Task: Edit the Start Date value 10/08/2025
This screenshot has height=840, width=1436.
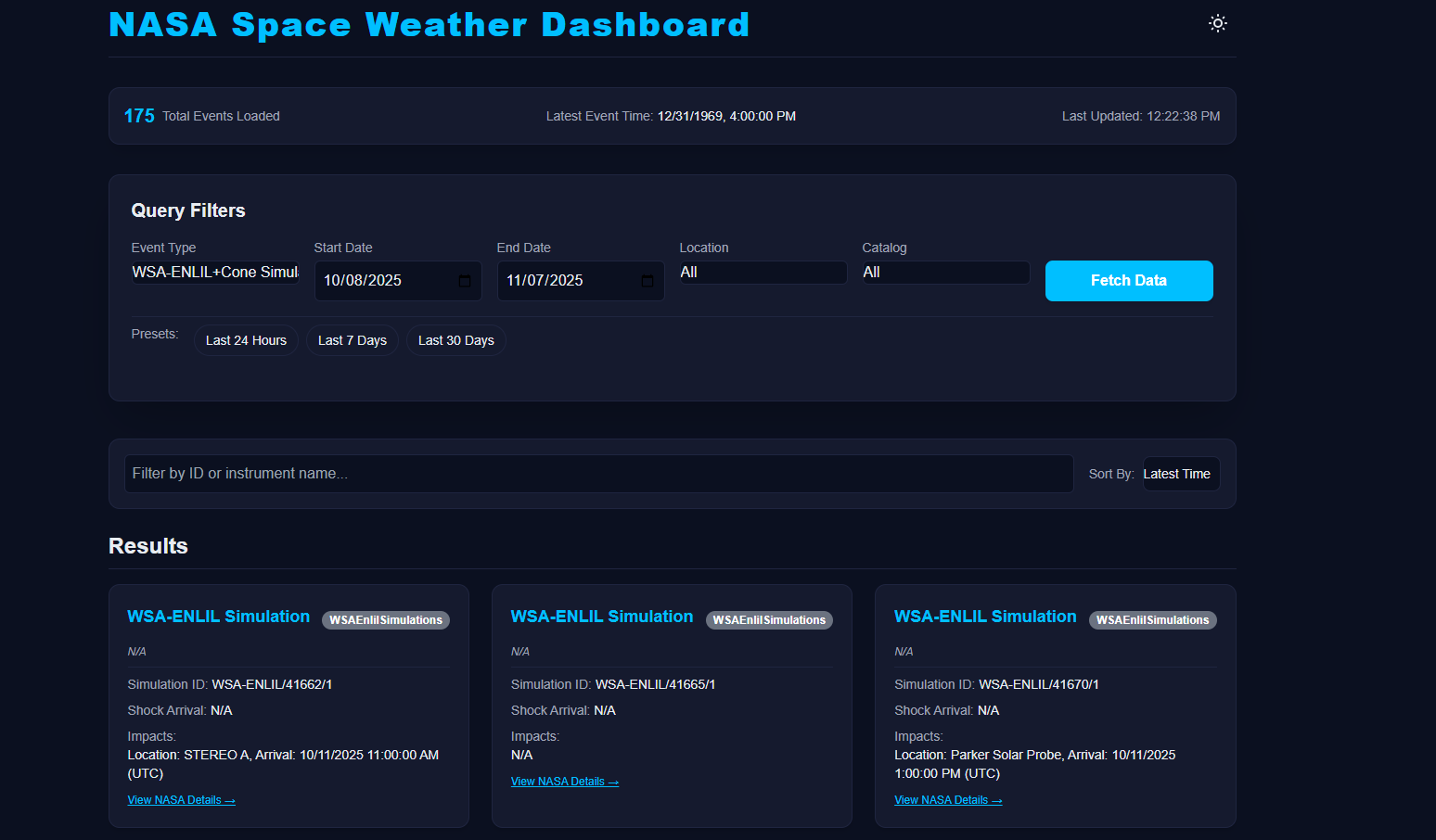Action: 380,280
